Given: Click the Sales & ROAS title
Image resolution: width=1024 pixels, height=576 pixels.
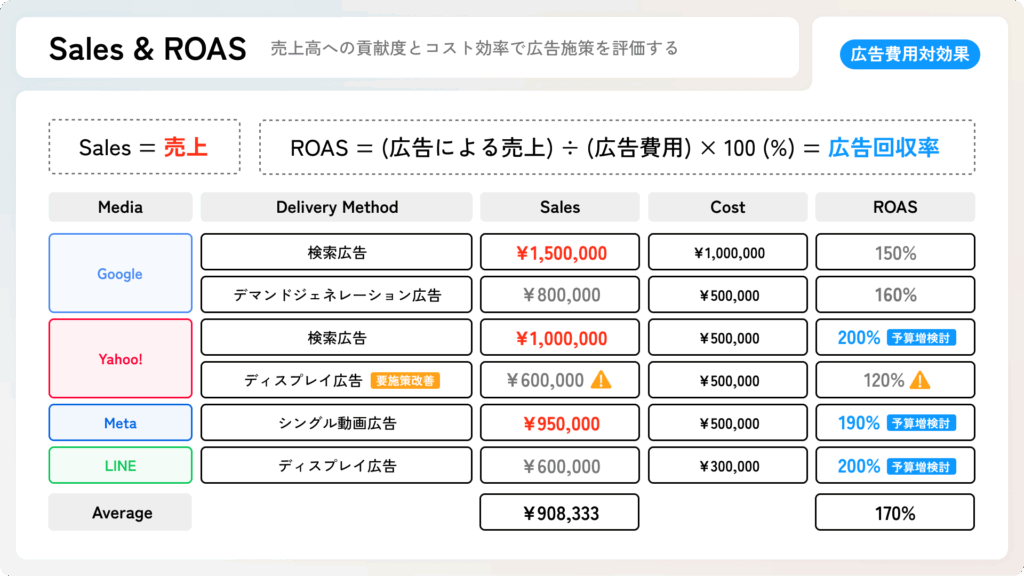Looking at the screenshot, I should point(148,49).
